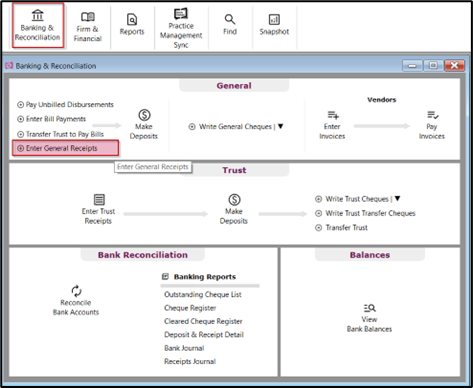Open Enter Trust Receipts icon
The height and width of the screenshot is (388, 473).
(x=99, y=199)
